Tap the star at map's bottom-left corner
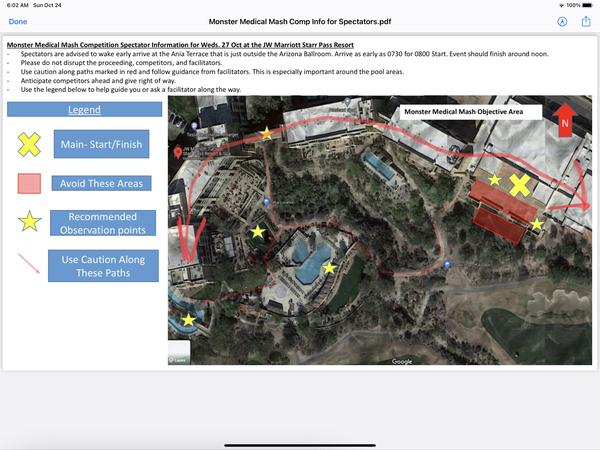The width and height of the screenshot is (600, 450). (x=189, y=320)
